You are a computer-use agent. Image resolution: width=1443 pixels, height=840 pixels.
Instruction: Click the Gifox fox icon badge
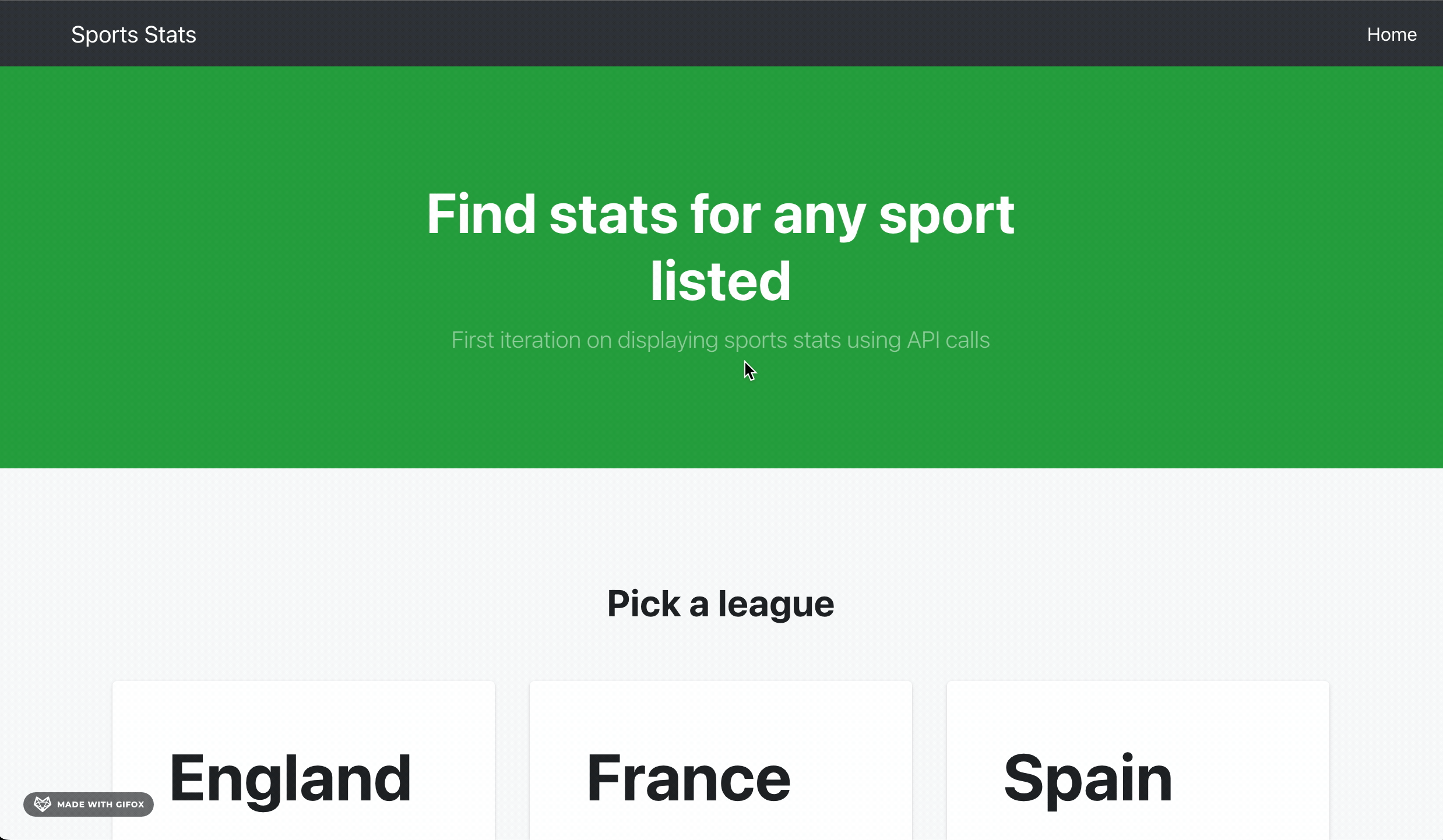pyautogui.click(x=42, y=804)
